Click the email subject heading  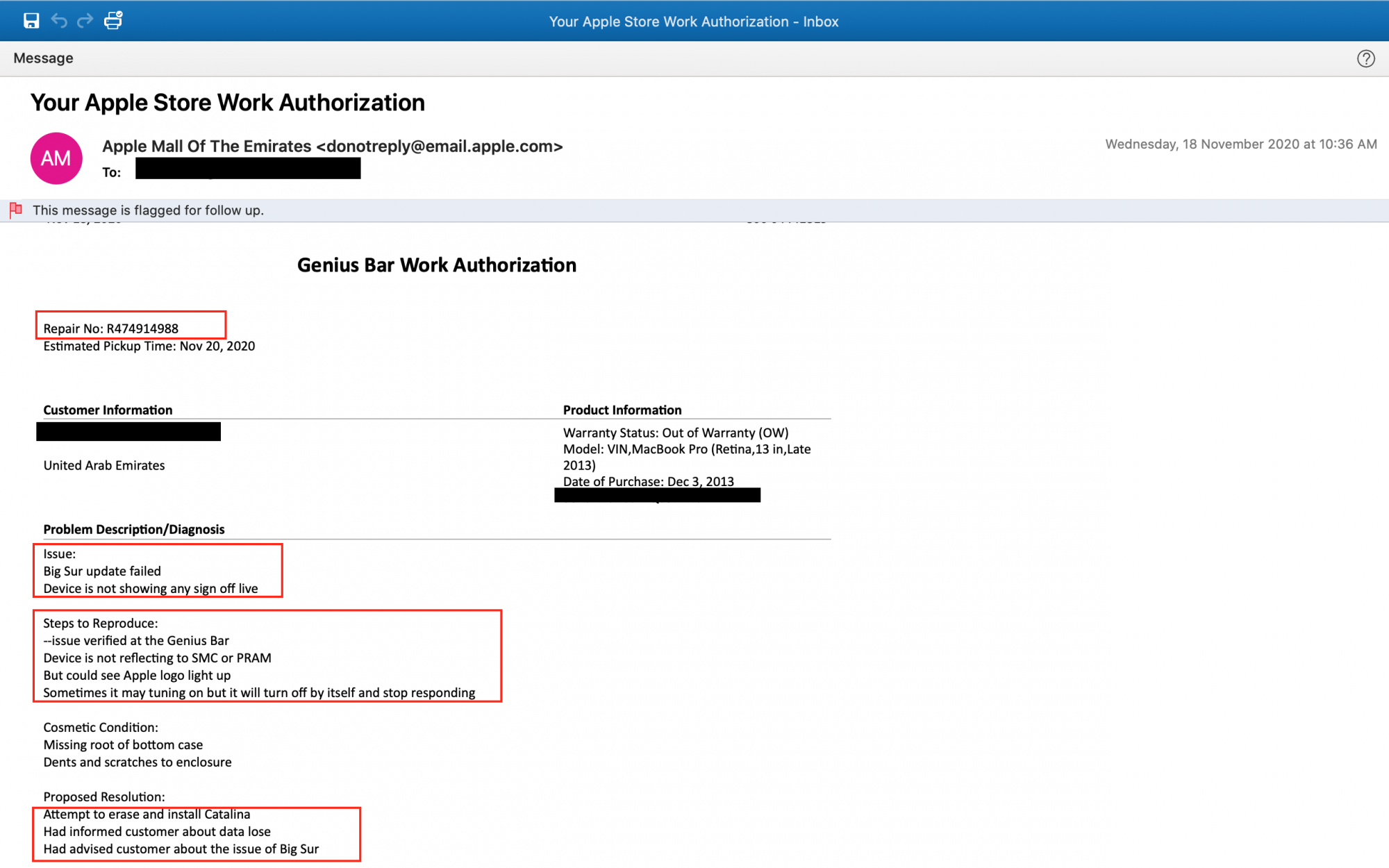click(227, 103)
